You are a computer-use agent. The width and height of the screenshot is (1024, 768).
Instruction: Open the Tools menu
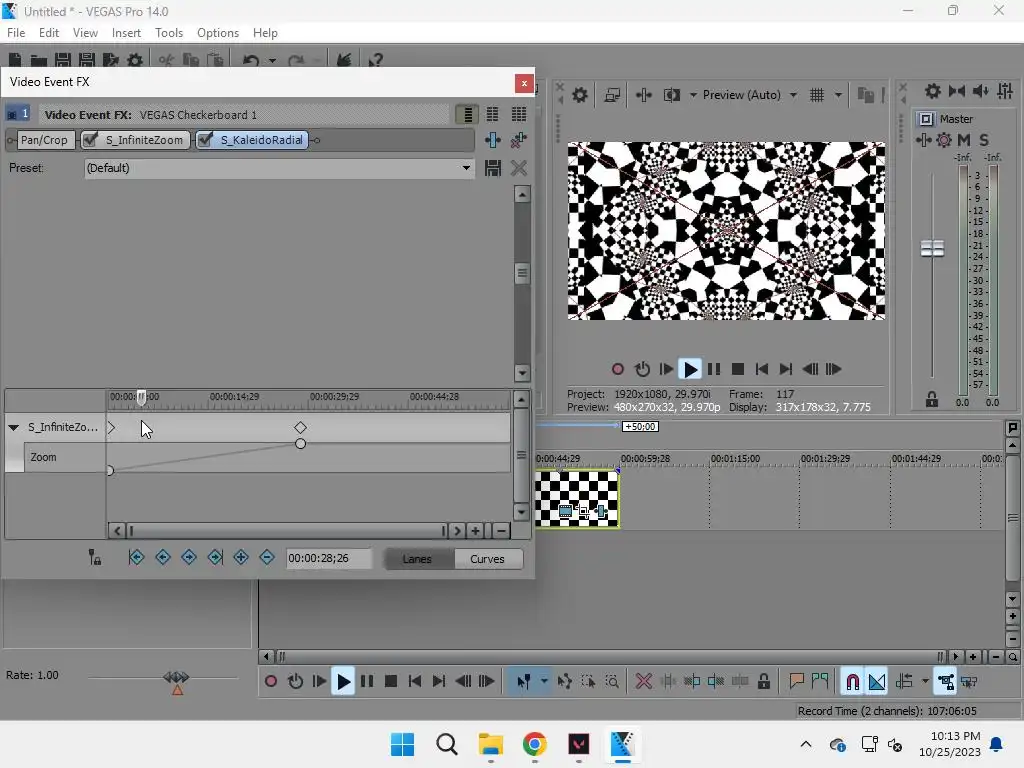(x=168, y=33)
